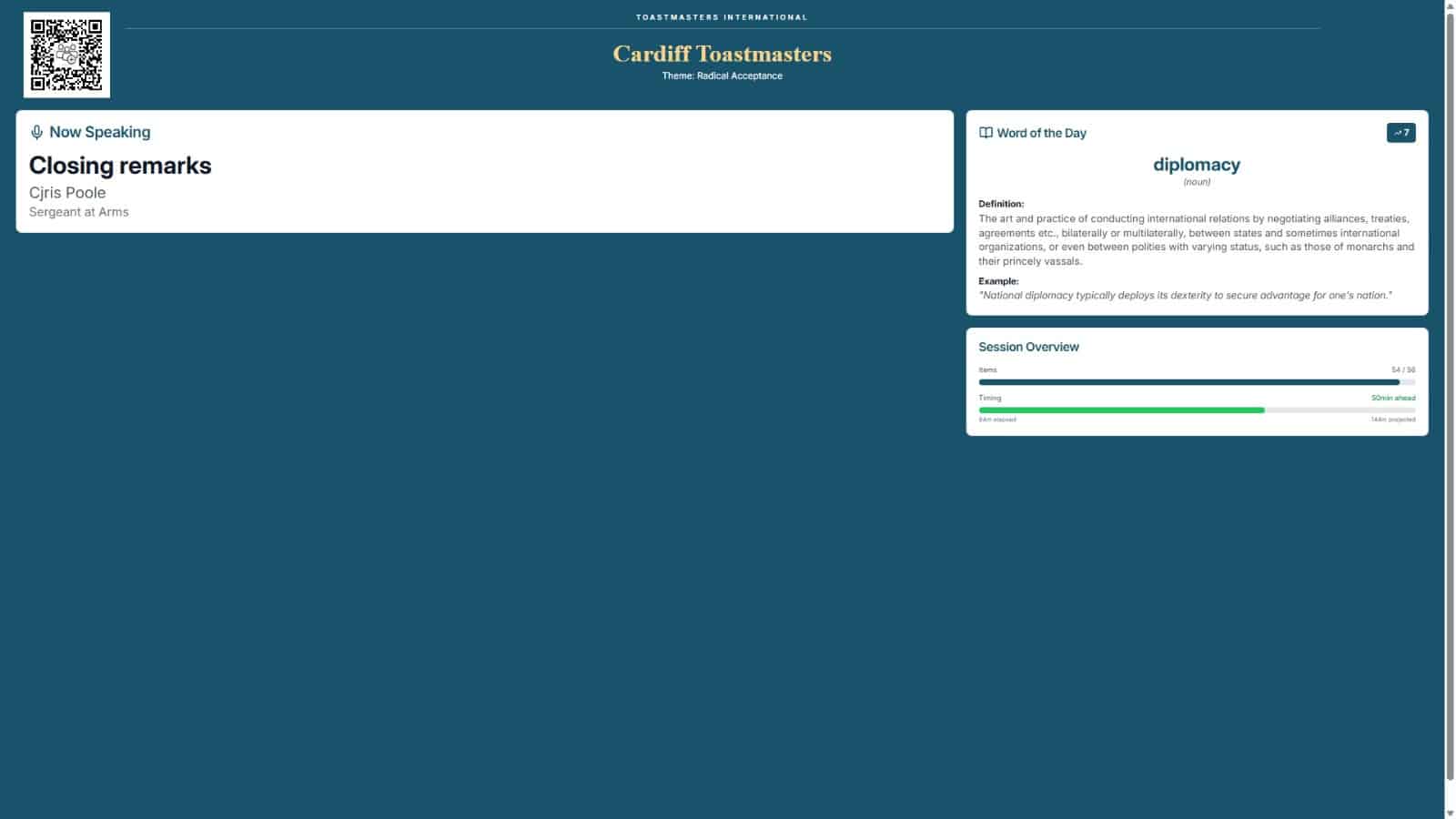
Task: Select speaker name Cjris Poole
Action: [67, 193]
